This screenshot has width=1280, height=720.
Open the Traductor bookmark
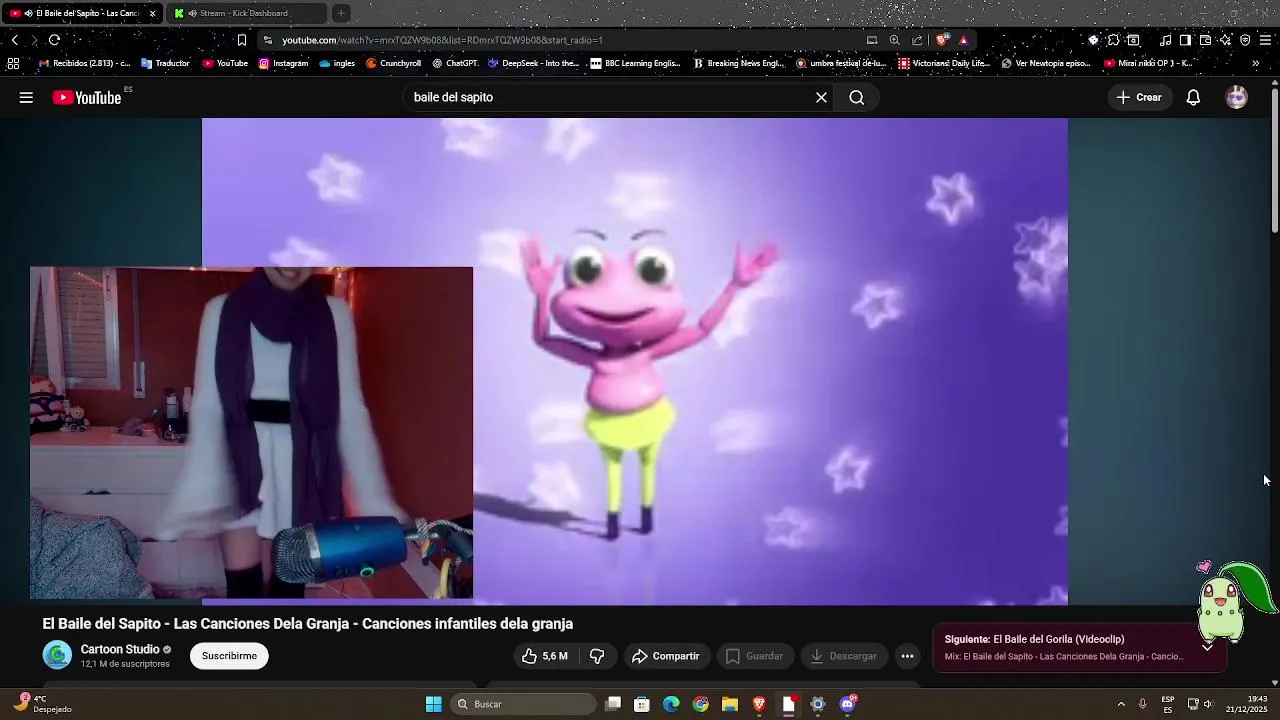[x=165, y=63]
